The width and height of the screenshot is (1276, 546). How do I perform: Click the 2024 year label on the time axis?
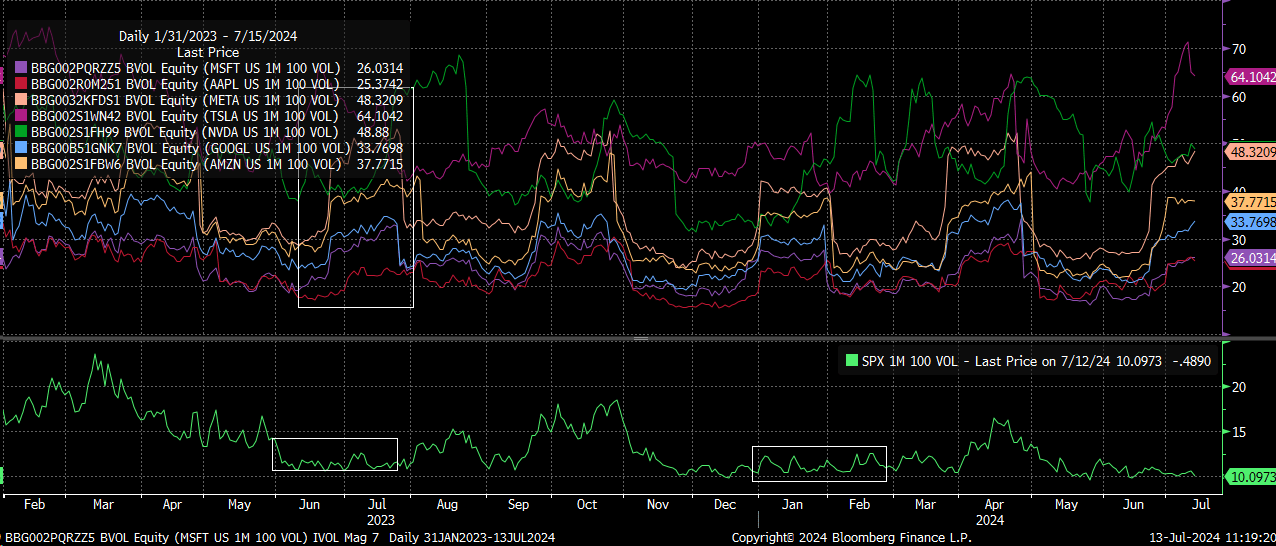pos(988,520)
